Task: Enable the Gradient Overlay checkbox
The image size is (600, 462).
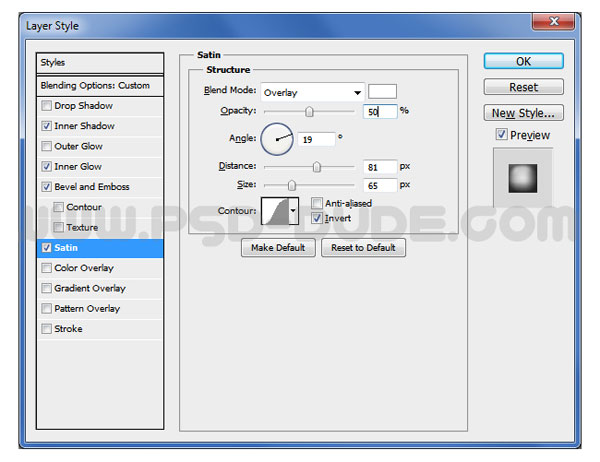Action: coord(46,288)
